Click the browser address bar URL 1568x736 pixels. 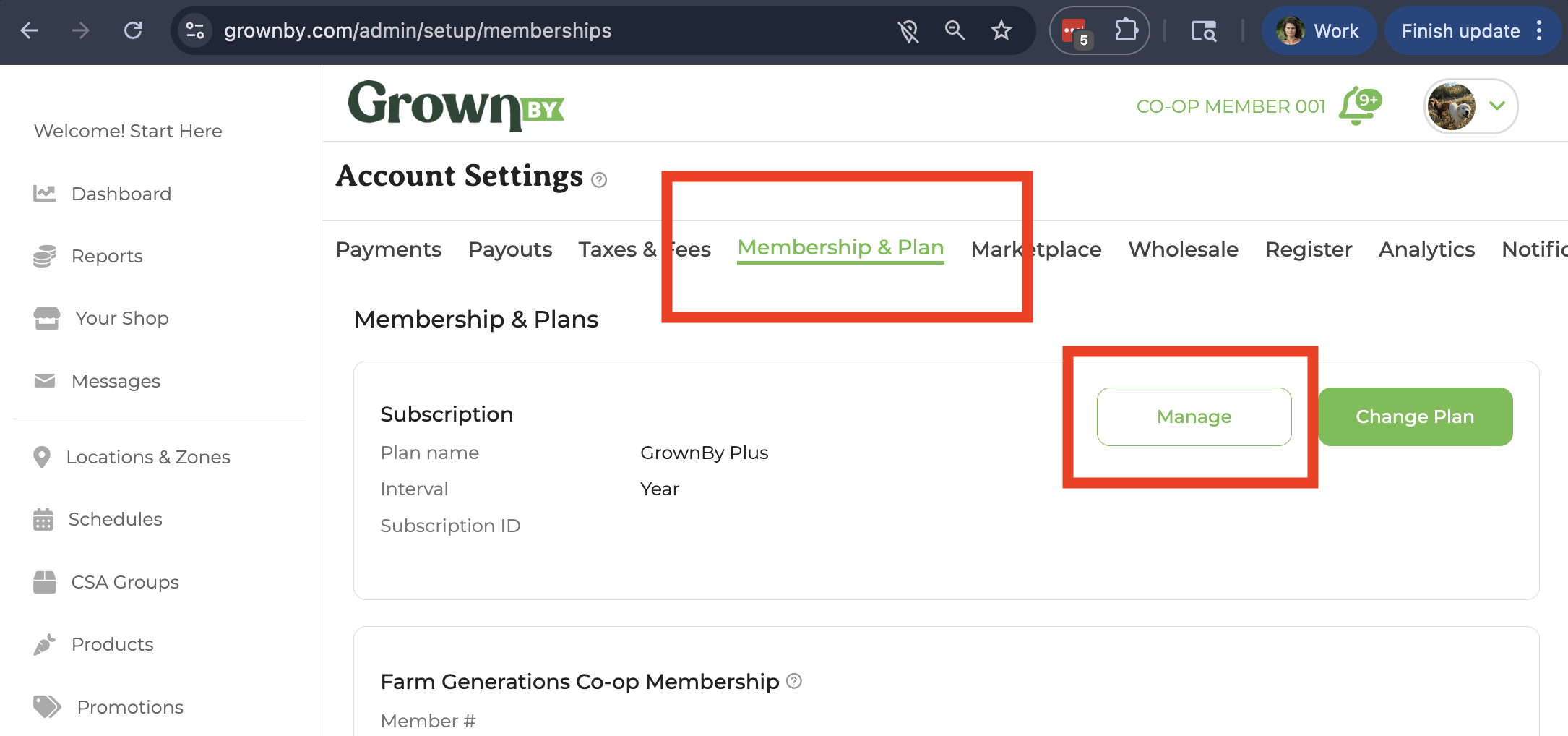click(x=418, y=30)
